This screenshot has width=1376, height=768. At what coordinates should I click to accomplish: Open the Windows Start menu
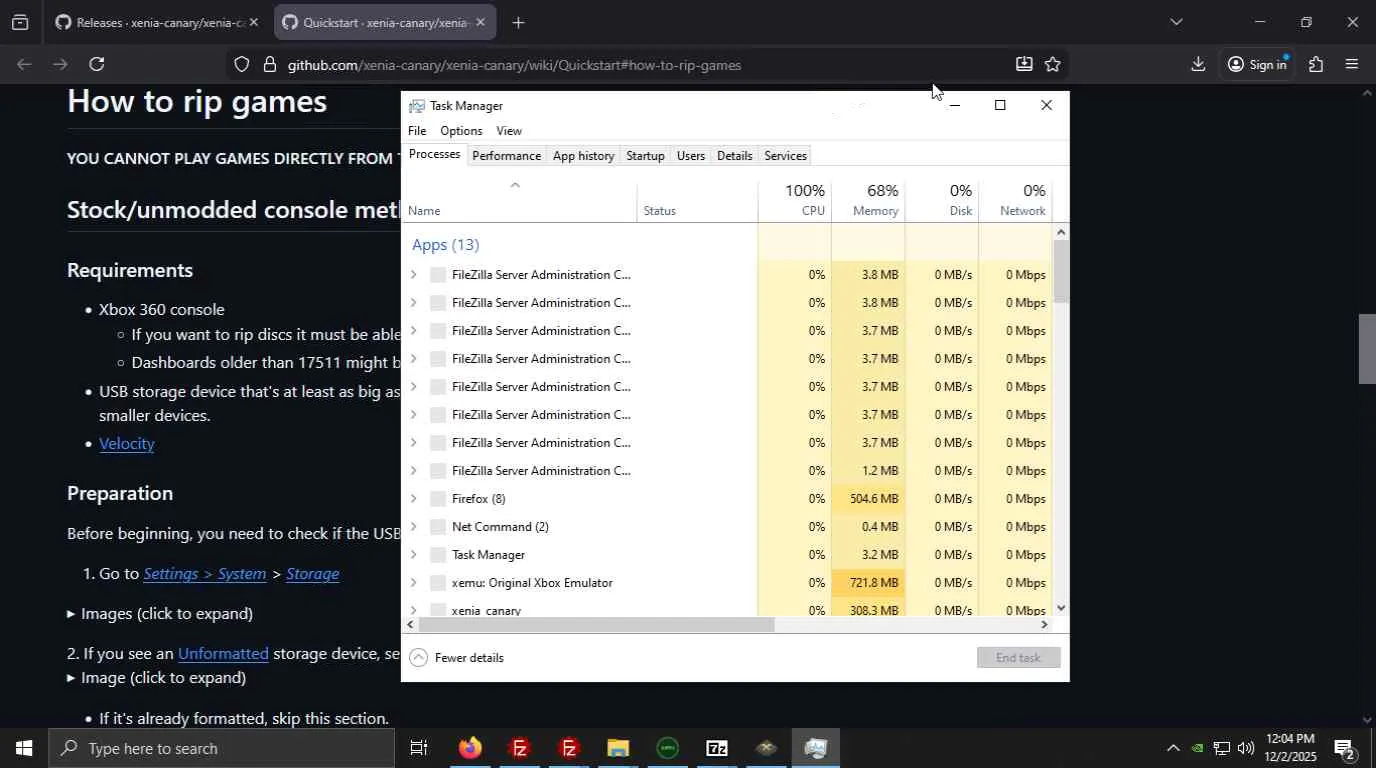click(x=23, y=748)
